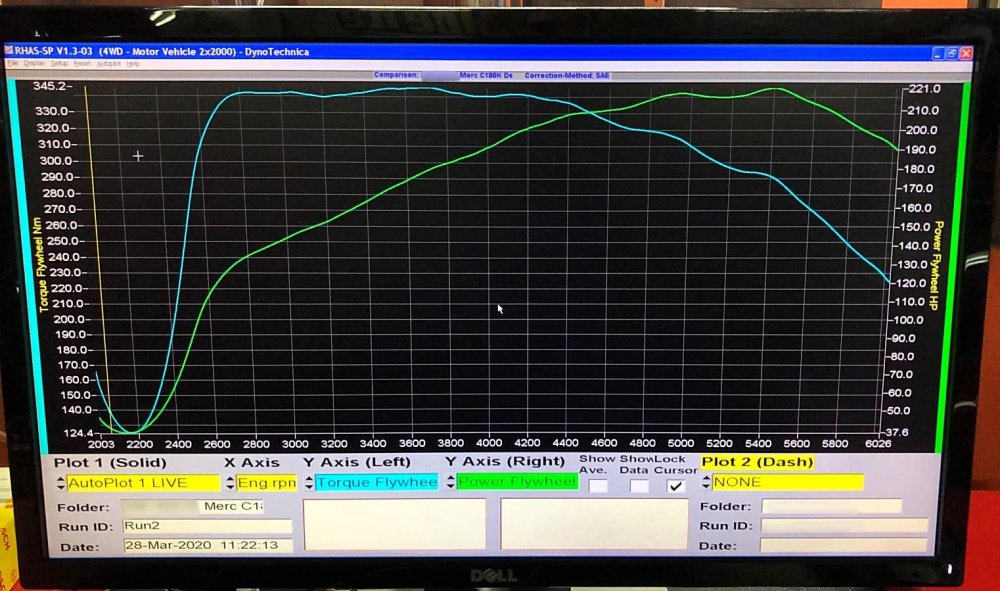The width and height of the screenshot is (1000, 591).
Task: Click the 345.2 torque axis value
Action: coord(48,86)
